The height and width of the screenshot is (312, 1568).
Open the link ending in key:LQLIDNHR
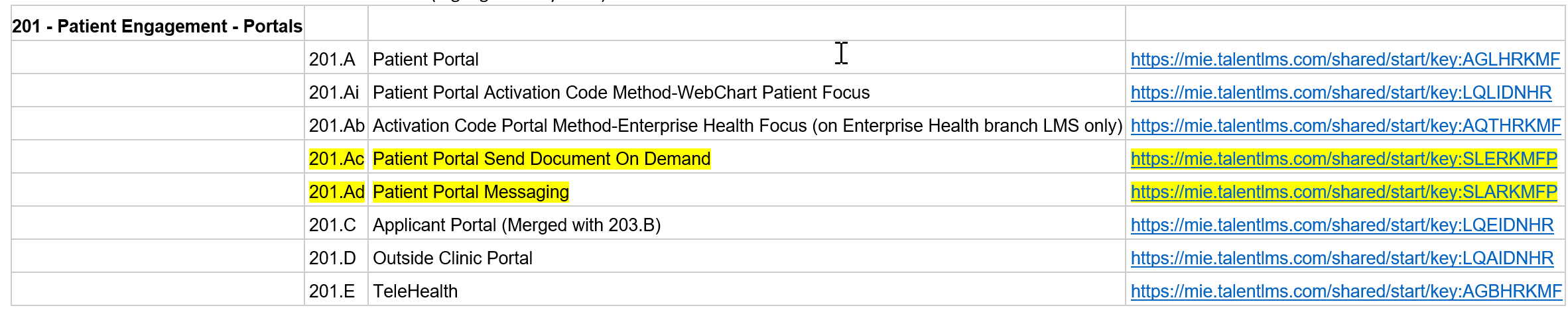[x=1340, y=93]
